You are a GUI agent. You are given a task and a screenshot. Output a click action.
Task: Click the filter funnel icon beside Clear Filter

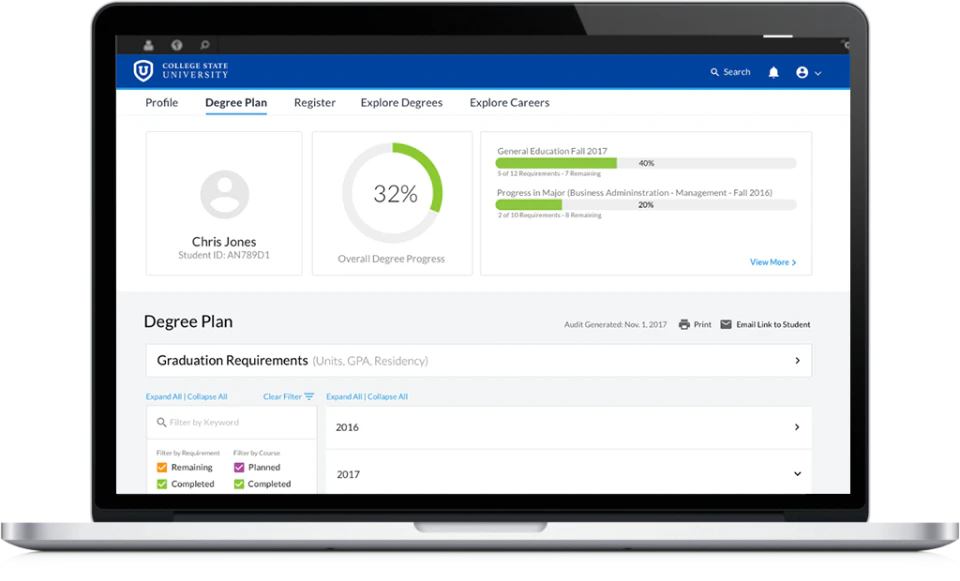coord(309,396)
